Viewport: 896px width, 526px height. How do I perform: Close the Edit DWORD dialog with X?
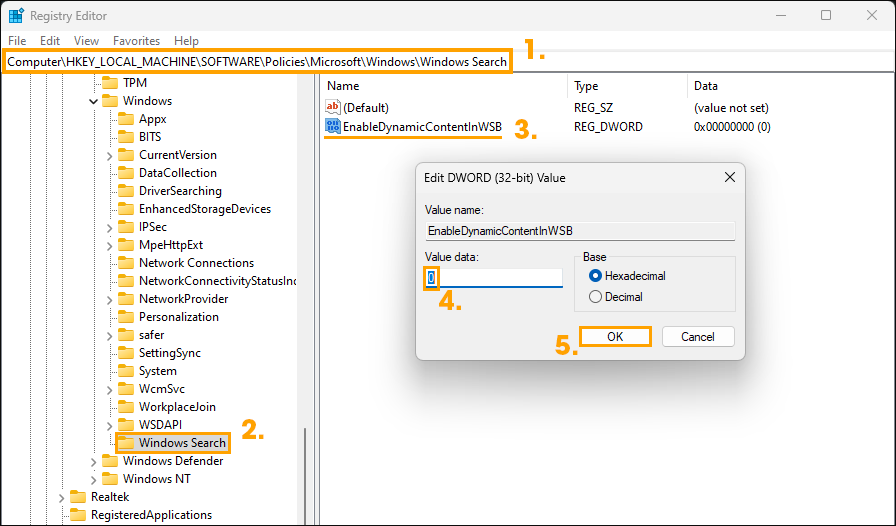(730, 177)
